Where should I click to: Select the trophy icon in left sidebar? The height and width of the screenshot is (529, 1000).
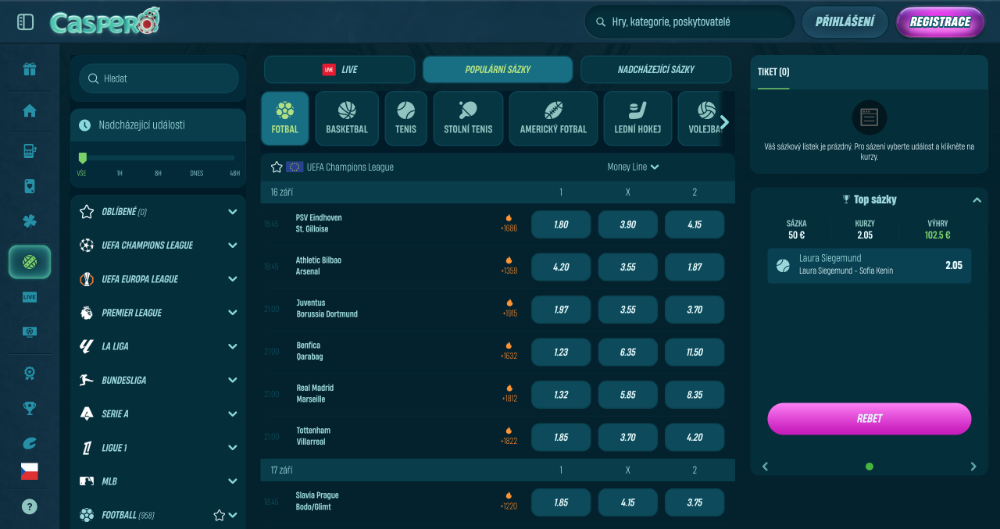click(x=29, y=407)
